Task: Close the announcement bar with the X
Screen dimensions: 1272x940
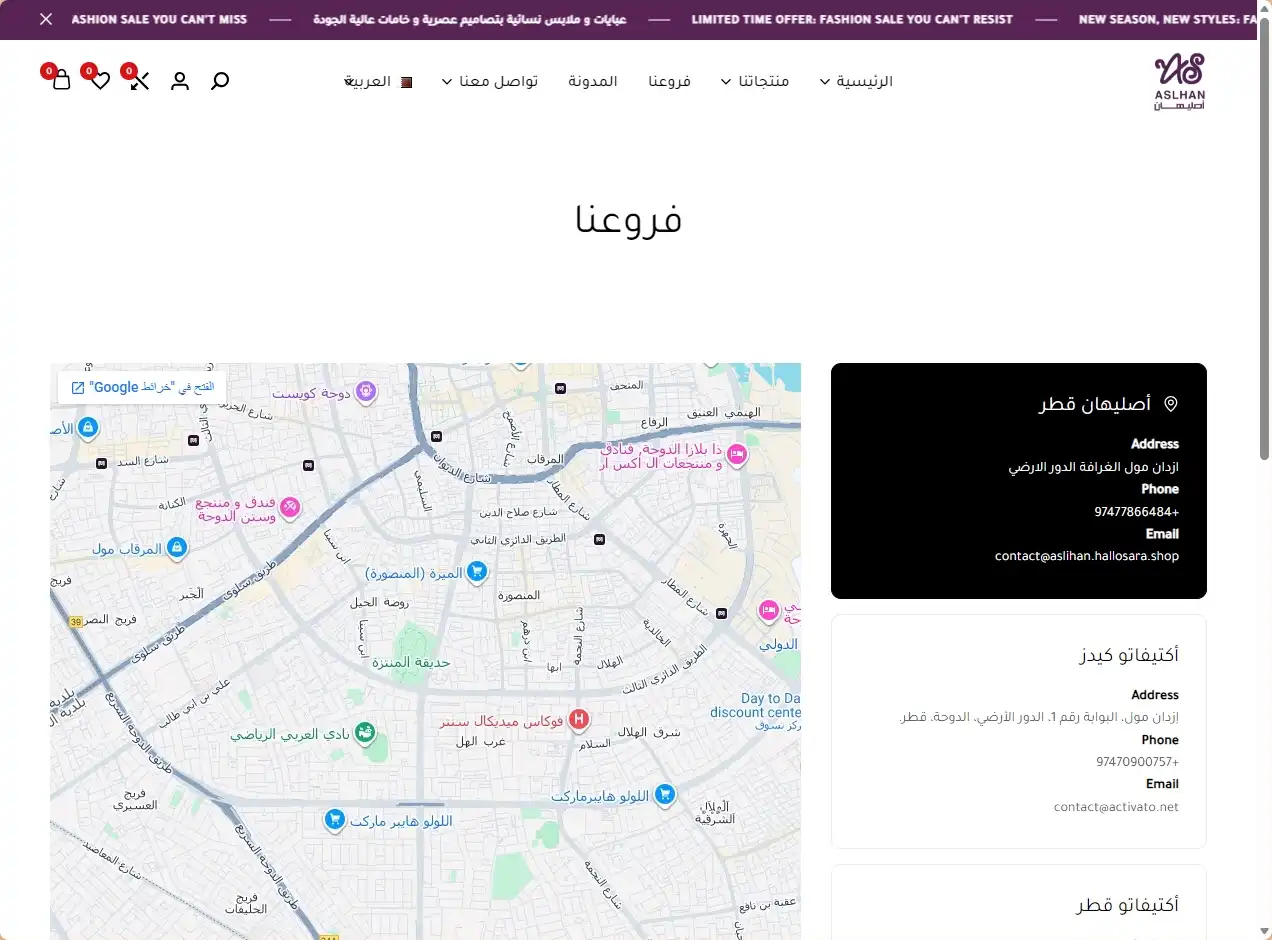Action: click(46, 19)
